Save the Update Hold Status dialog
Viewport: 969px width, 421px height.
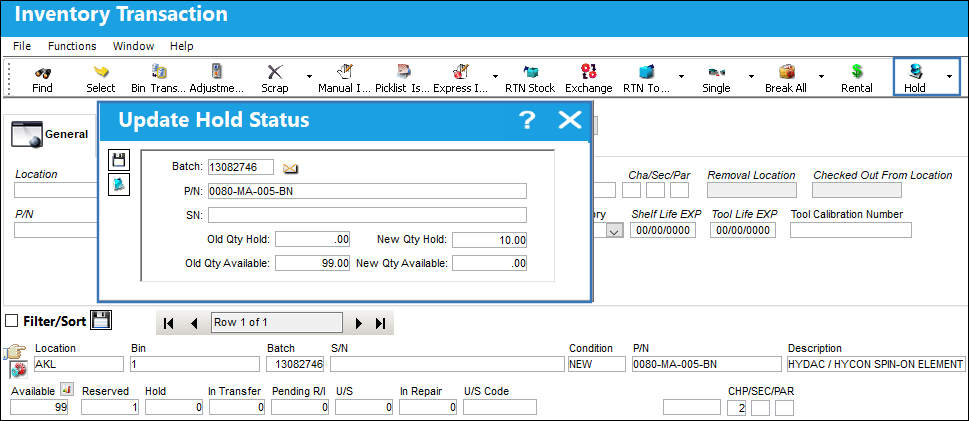(119, 160)
